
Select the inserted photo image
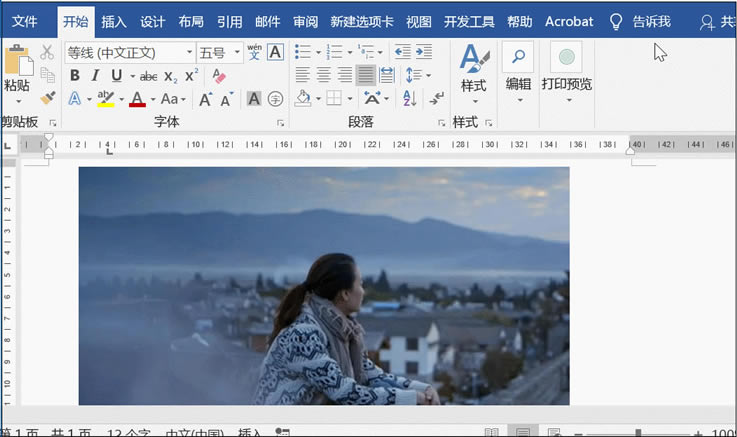point(324,286)
